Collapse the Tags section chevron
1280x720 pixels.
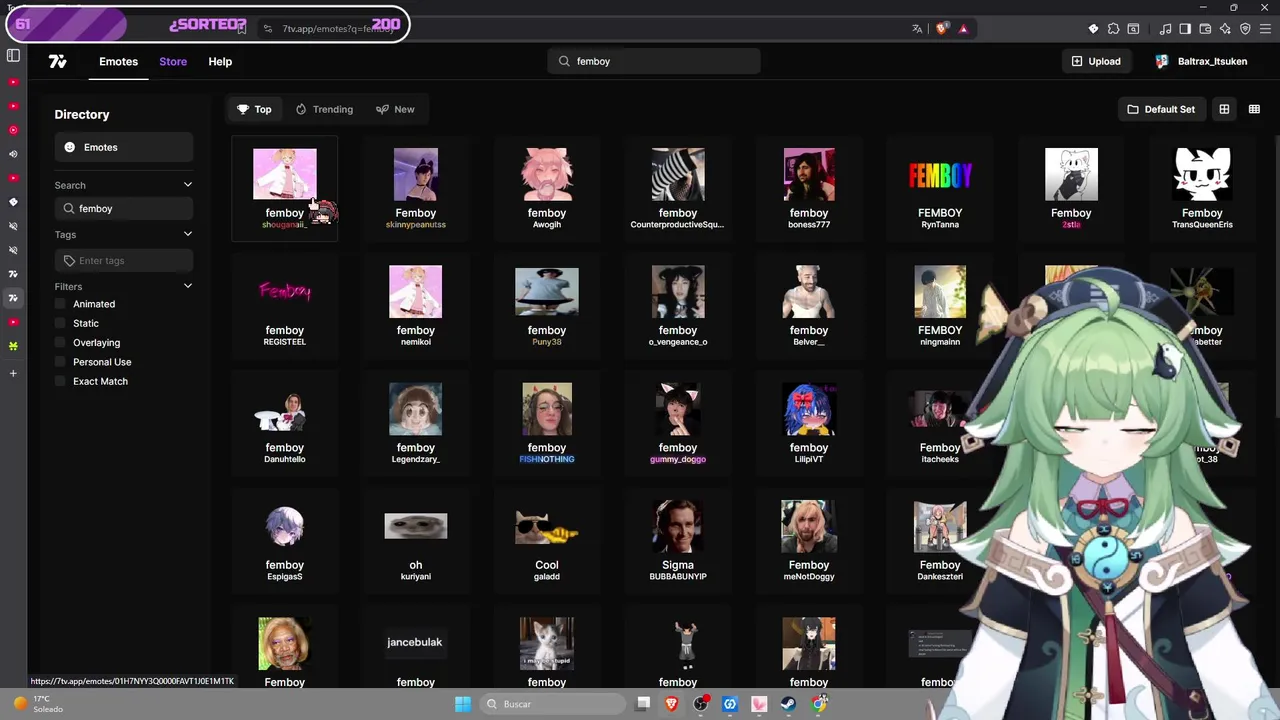187,234
